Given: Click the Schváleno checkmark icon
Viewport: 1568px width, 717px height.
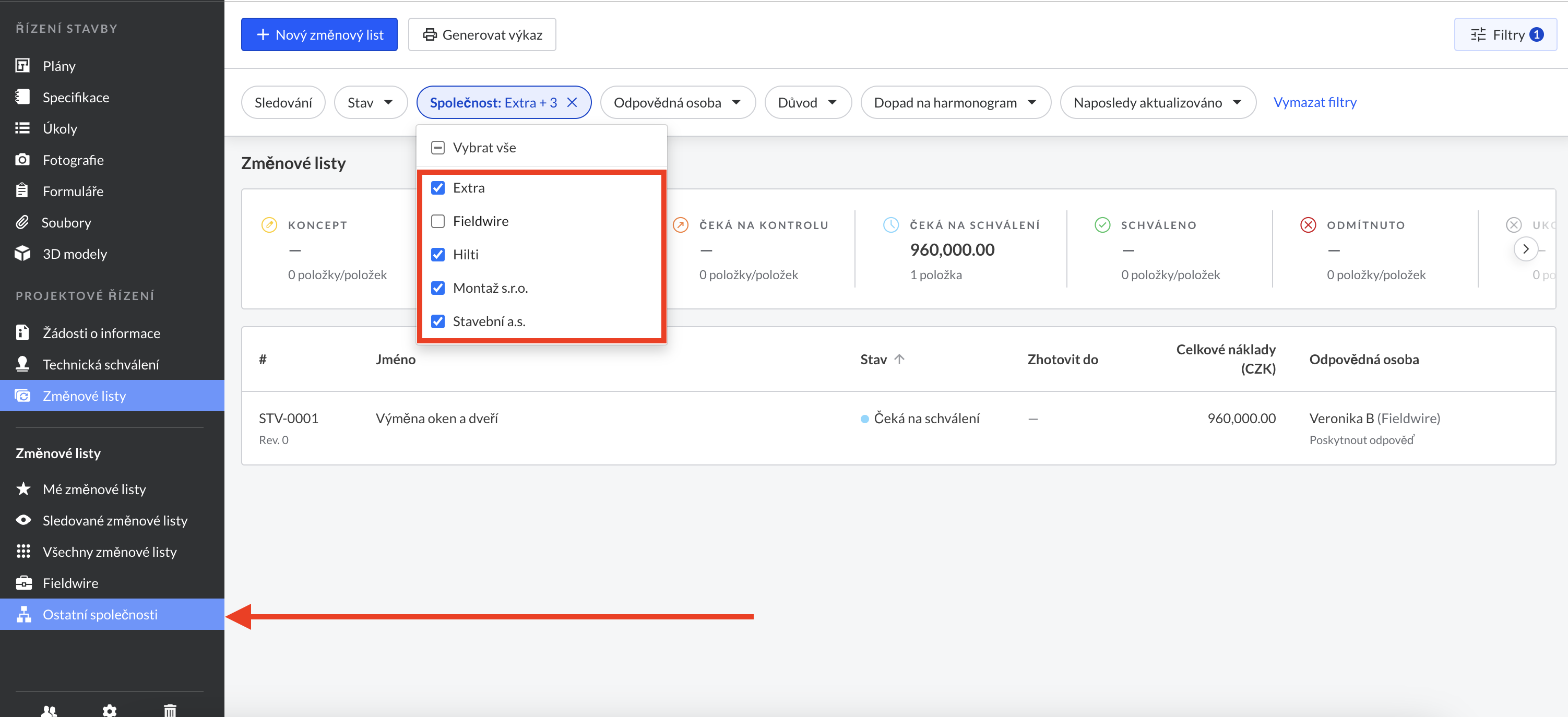Looking at the screenshot, I should pos(1102,224).
